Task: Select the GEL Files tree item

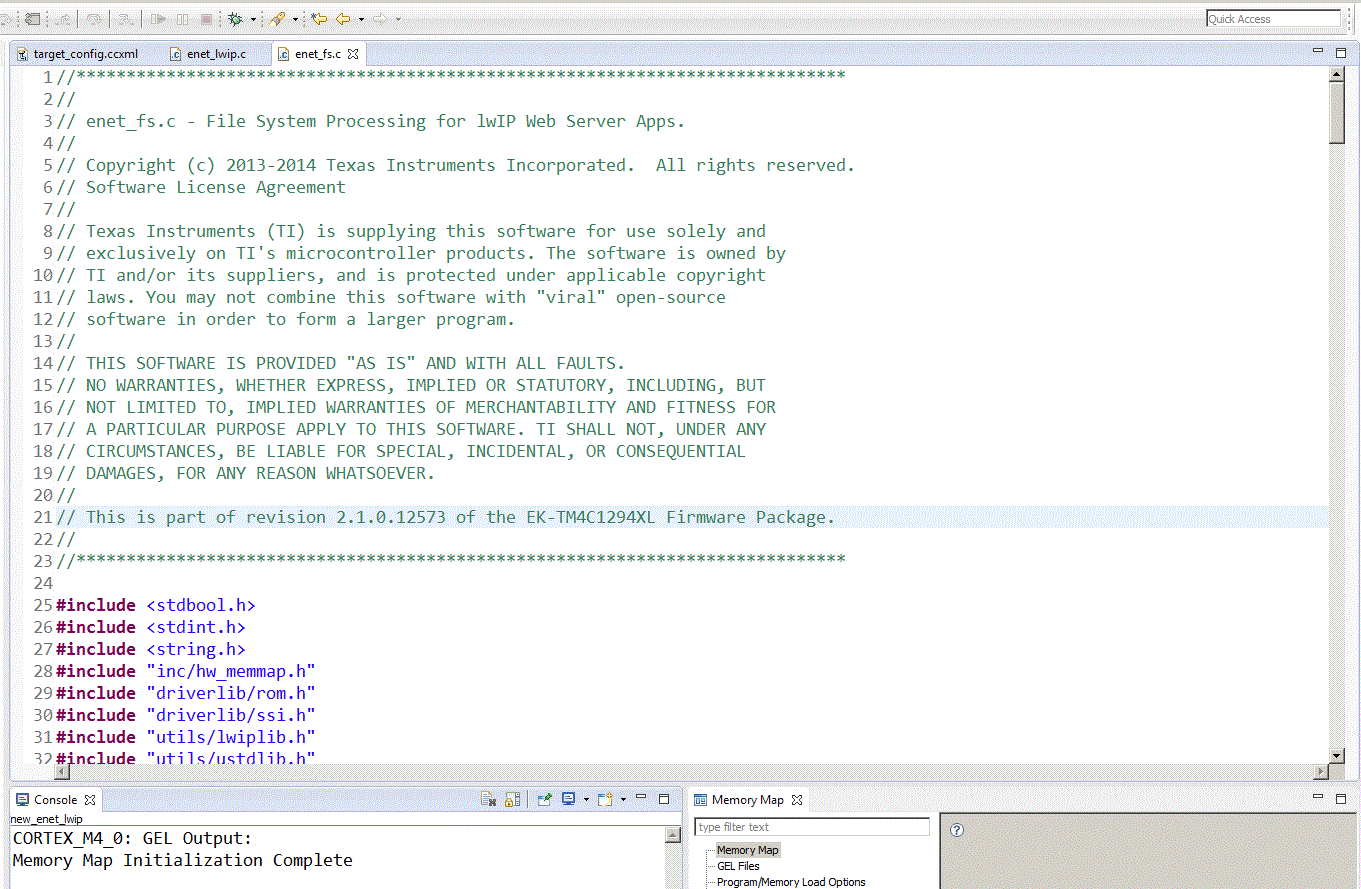Action: point(738,866)
